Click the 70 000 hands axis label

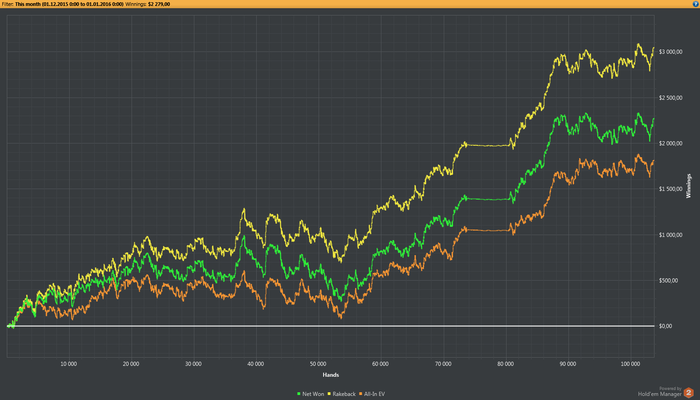pyautogui.click(x=443, y=364)
